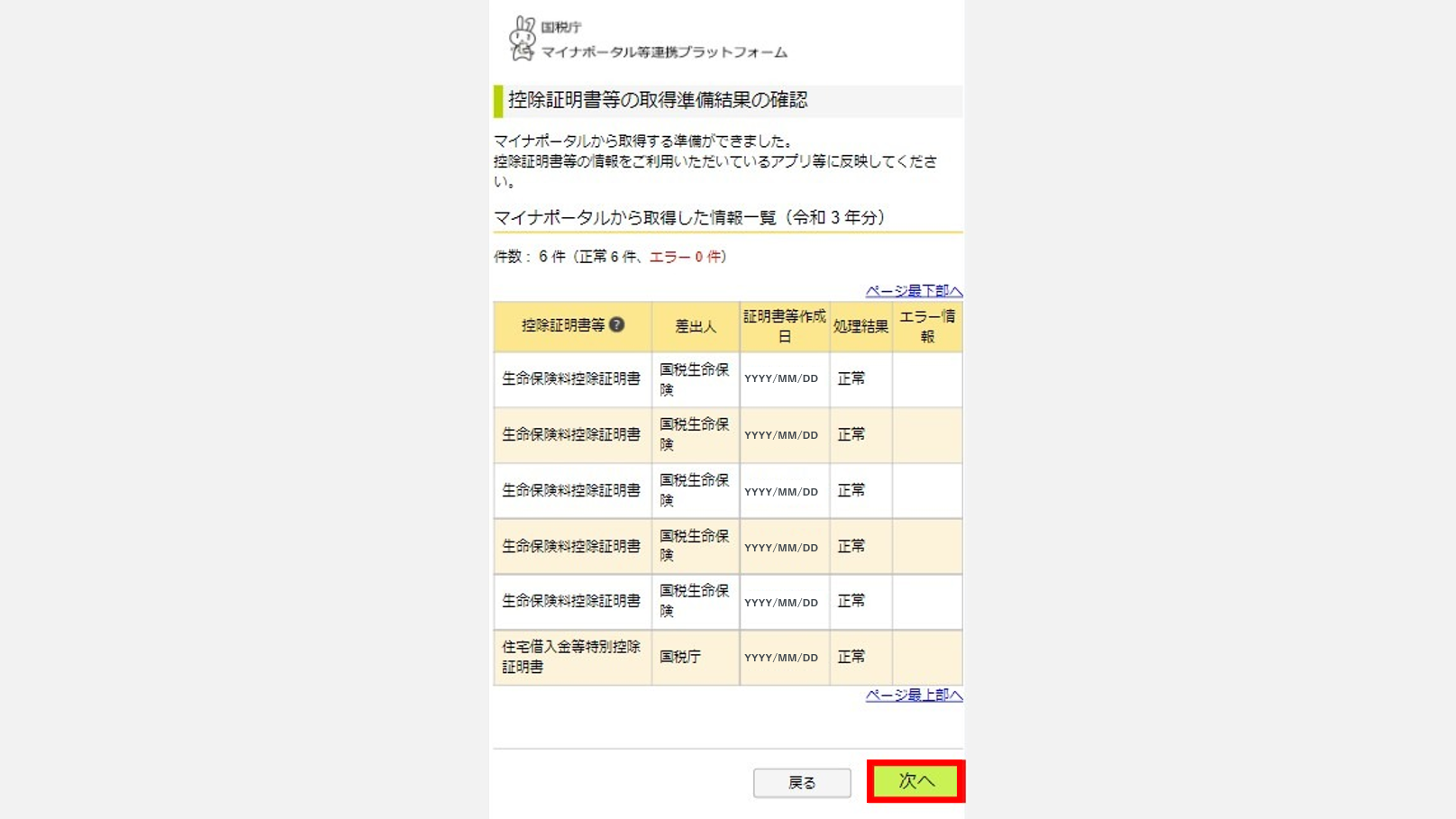Screen dimensions: 1456x819
Task: Jump to top via ページ最上部へ link
Action: click(x=914, y=695)
